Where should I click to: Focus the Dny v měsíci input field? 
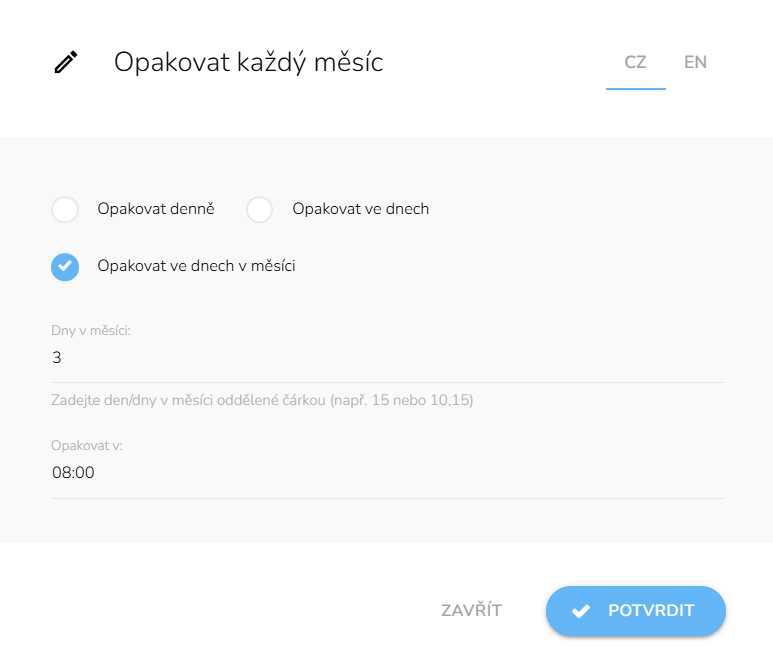(388, 358)
